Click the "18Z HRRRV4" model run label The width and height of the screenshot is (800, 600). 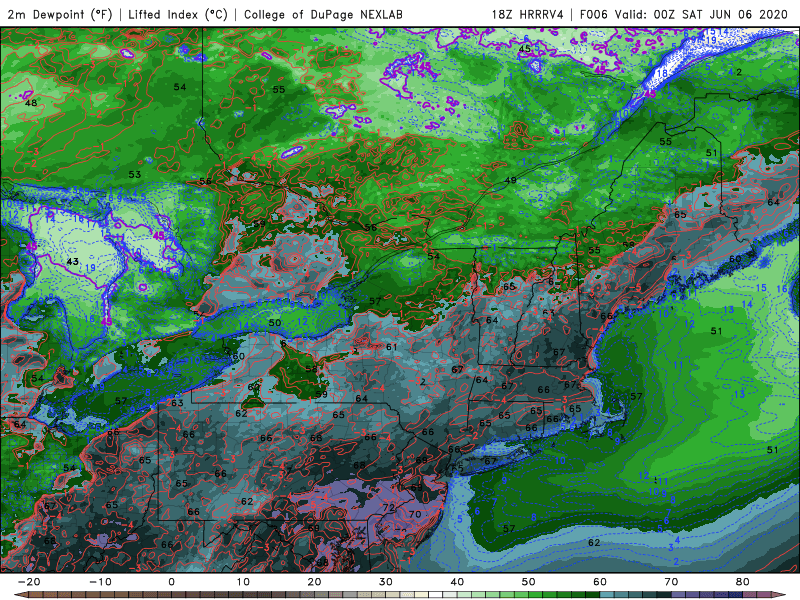(x=527, y=14)
